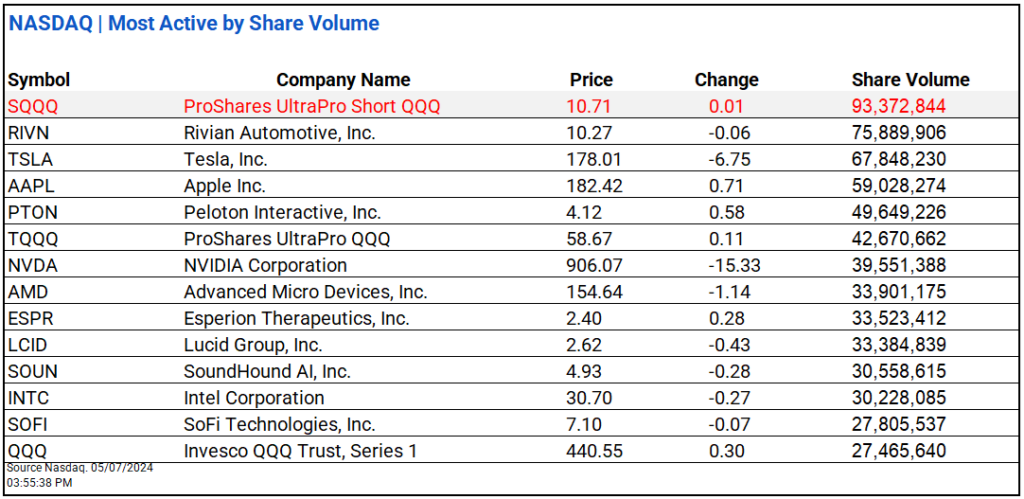This screenshot has height=499, width=1024.
Task: Click the SQQQ ticker symbol
Action: tap(30, 106)
